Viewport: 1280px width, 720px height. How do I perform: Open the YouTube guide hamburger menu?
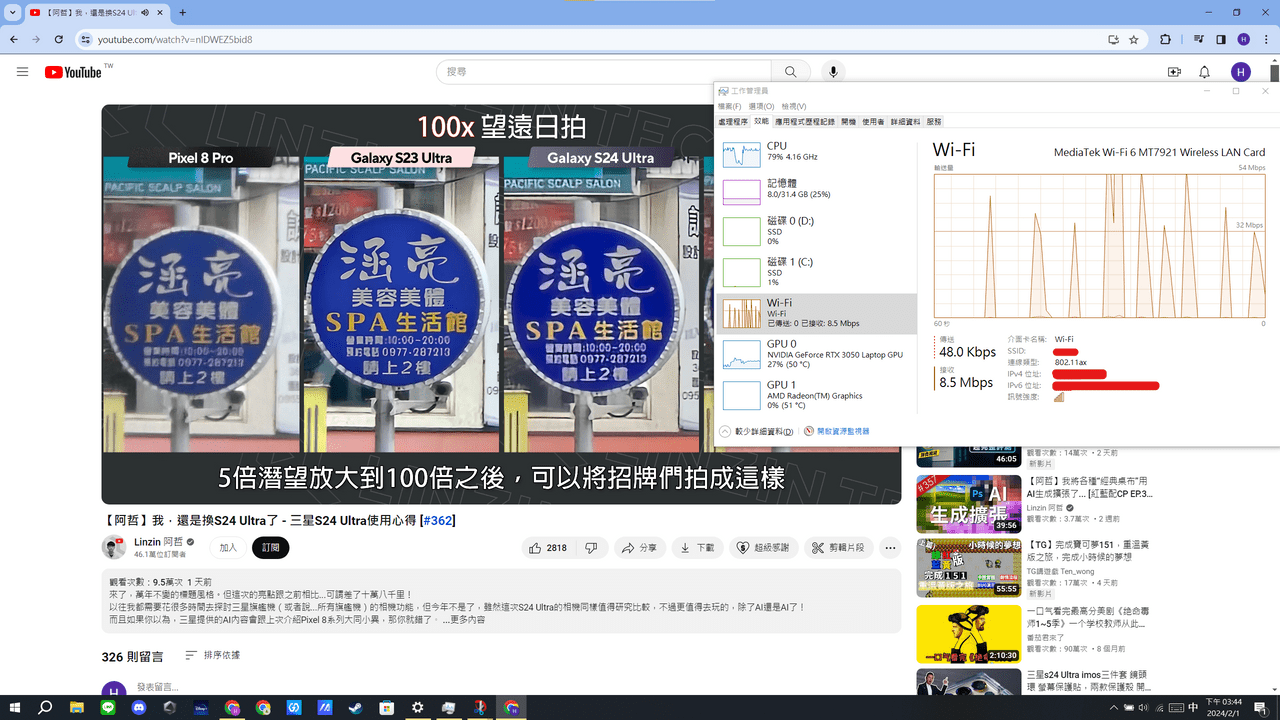[22, 72]
